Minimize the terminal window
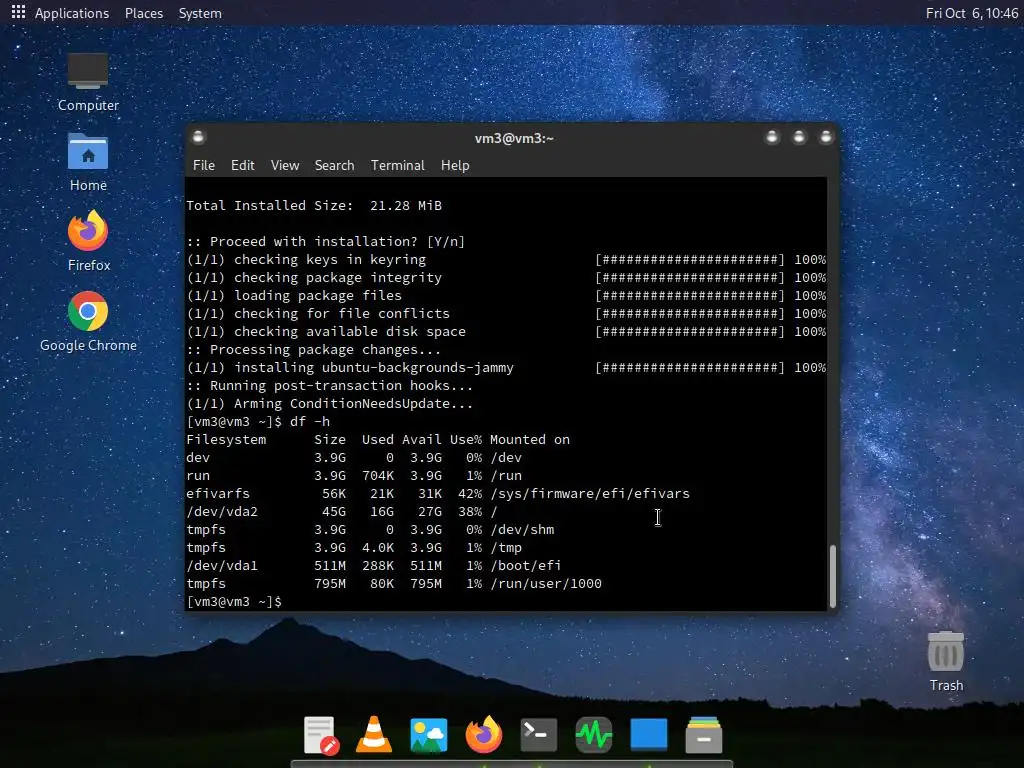The width and height of the screenshot is (1024, 768). [x=772, y=137]
